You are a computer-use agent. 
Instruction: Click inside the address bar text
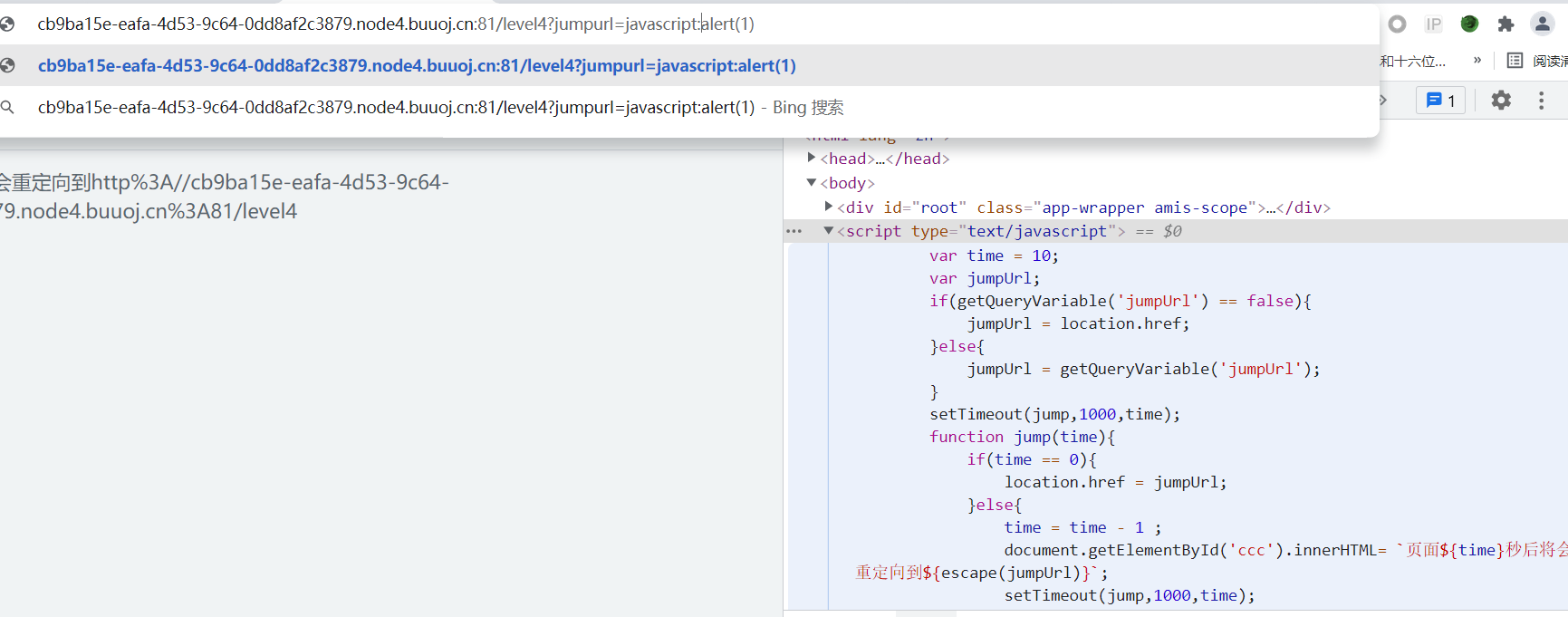coord(395,24)
